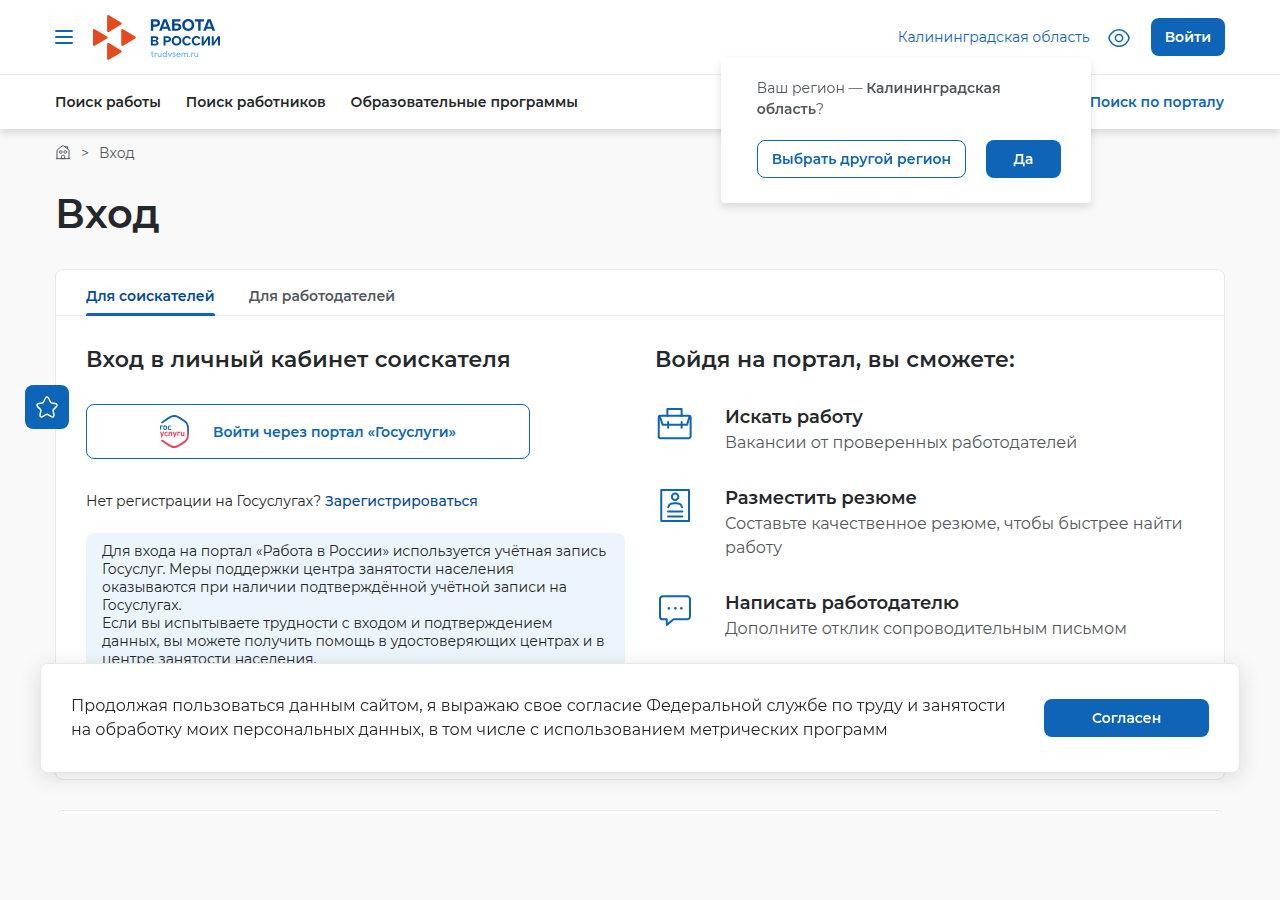Open the hamburger menu icon
Viewport: 1280px width, 900px height.
click(x=64, y=37)
